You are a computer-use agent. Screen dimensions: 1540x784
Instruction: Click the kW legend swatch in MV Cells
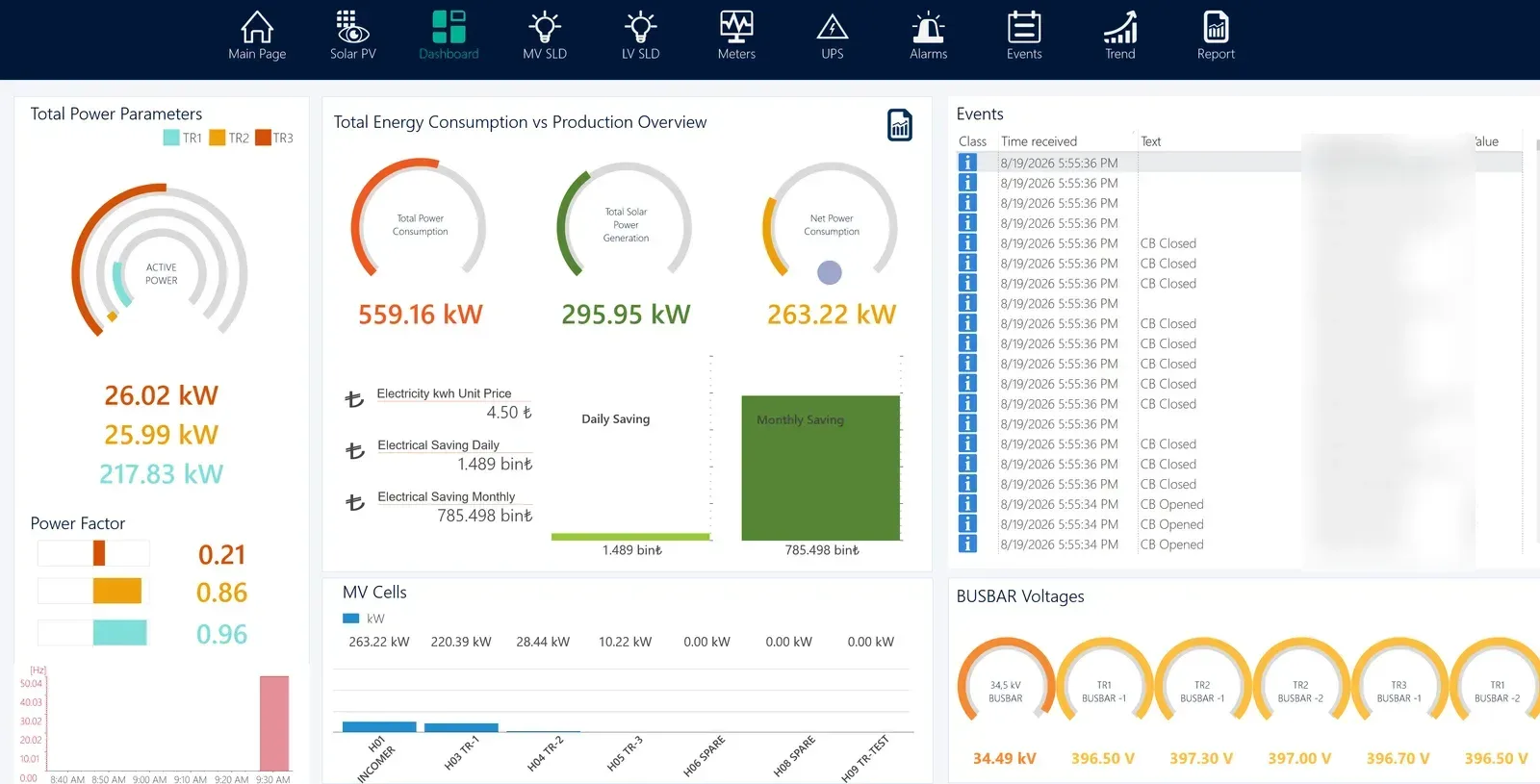[351, 619]
